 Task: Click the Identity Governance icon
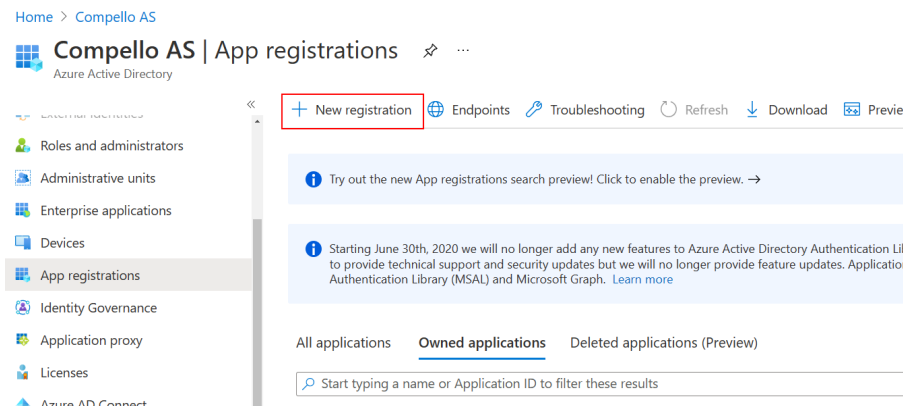(22, 308)
